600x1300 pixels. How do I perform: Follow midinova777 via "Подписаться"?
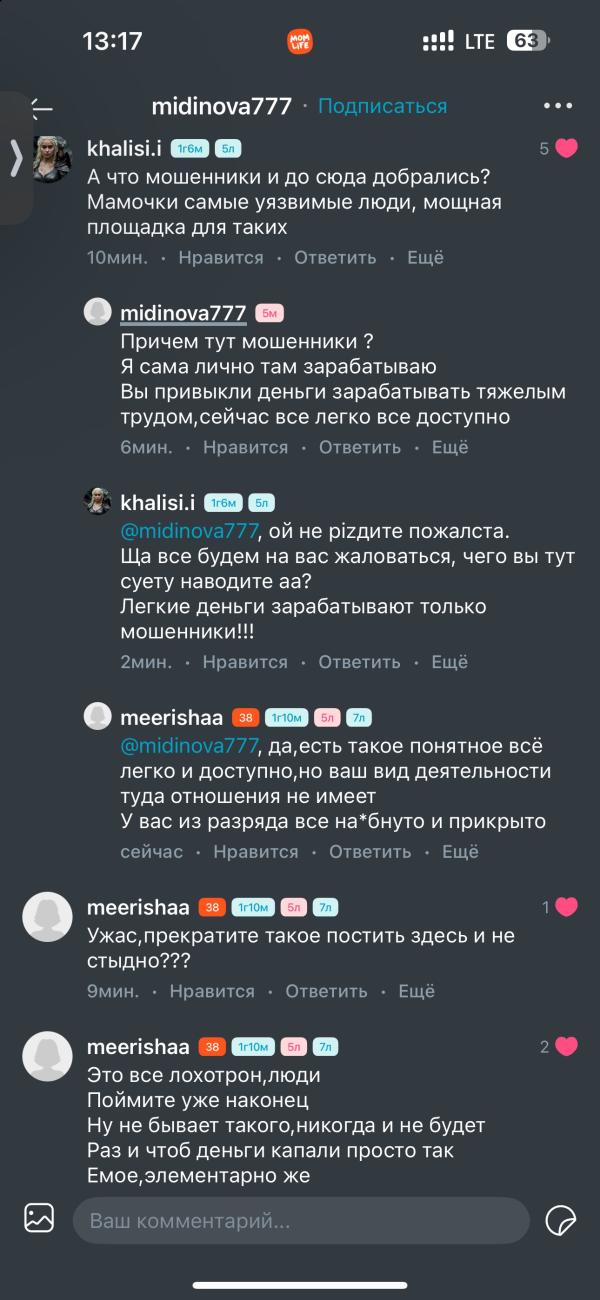(382, 106)
